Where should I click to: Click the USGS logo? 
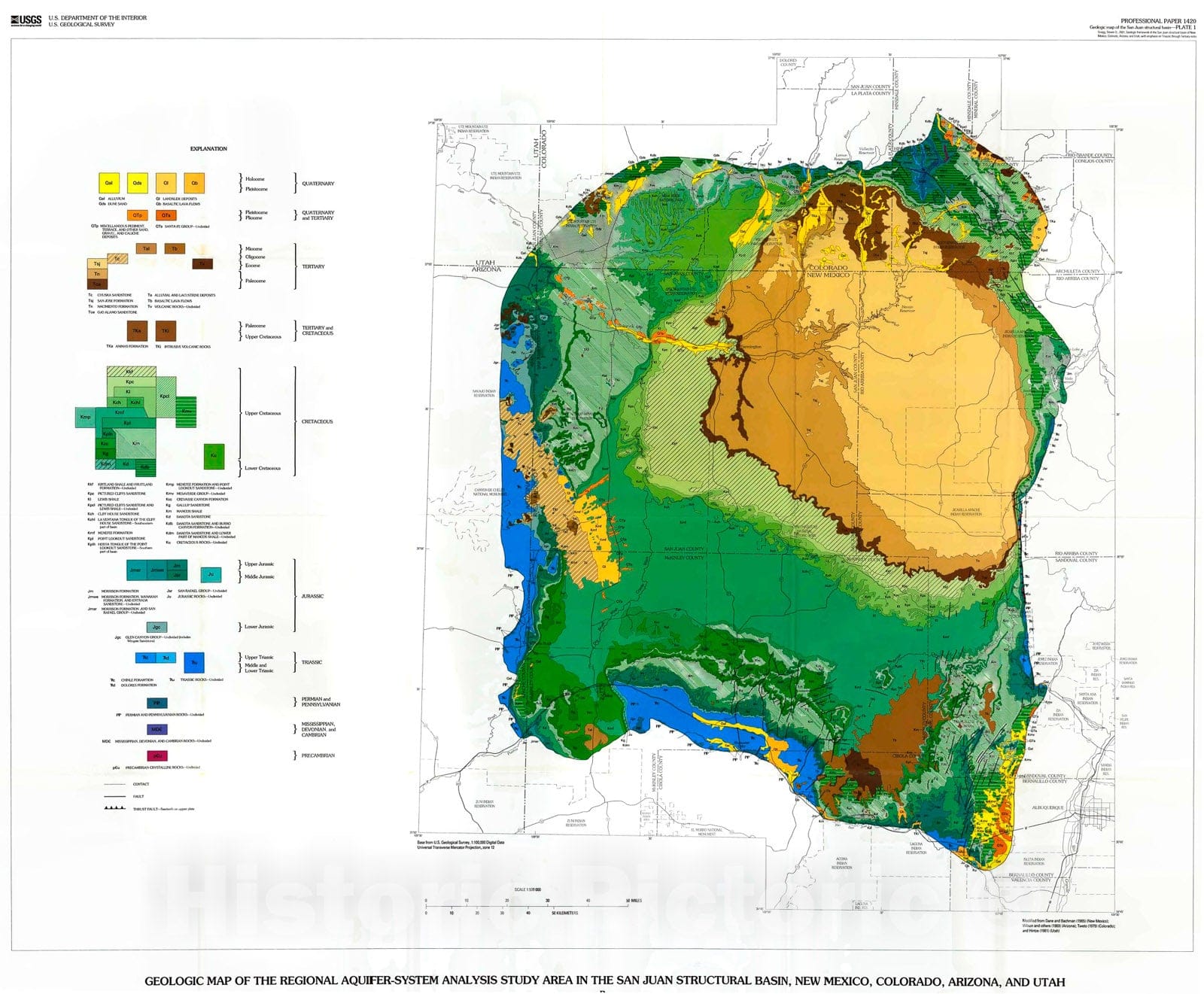point(26,20)
